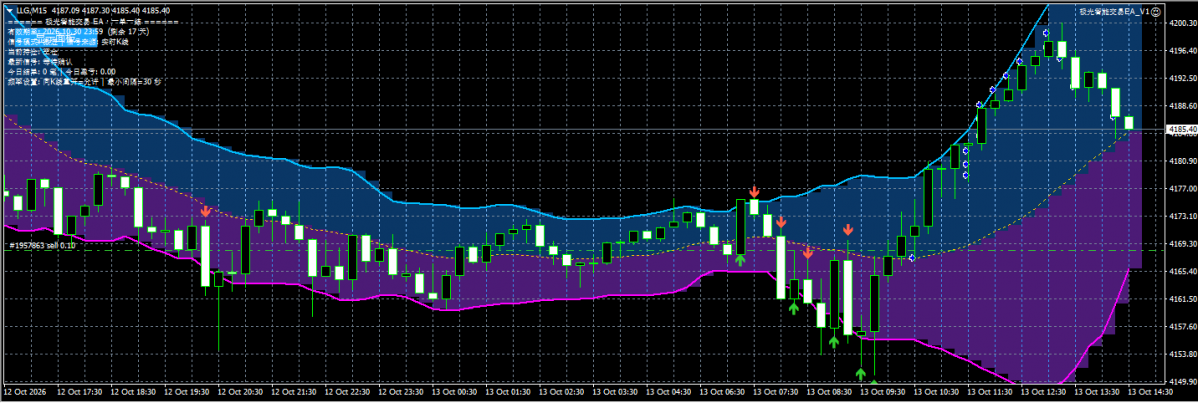
Task: Click the green buy arrow below the 13 Oct 06:30 candle
Action: click(740, 260)
